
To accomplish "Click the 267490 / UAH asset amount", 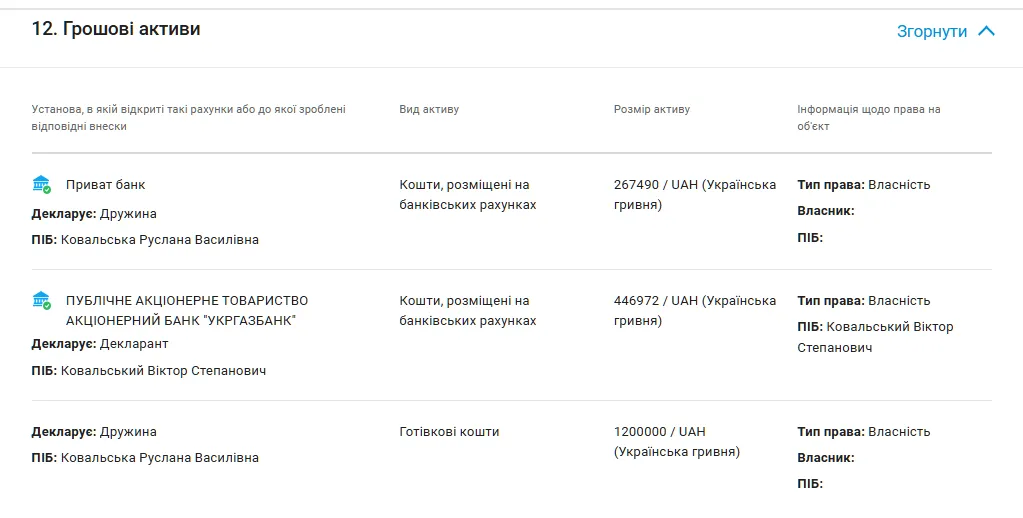I will pos(695,194).
